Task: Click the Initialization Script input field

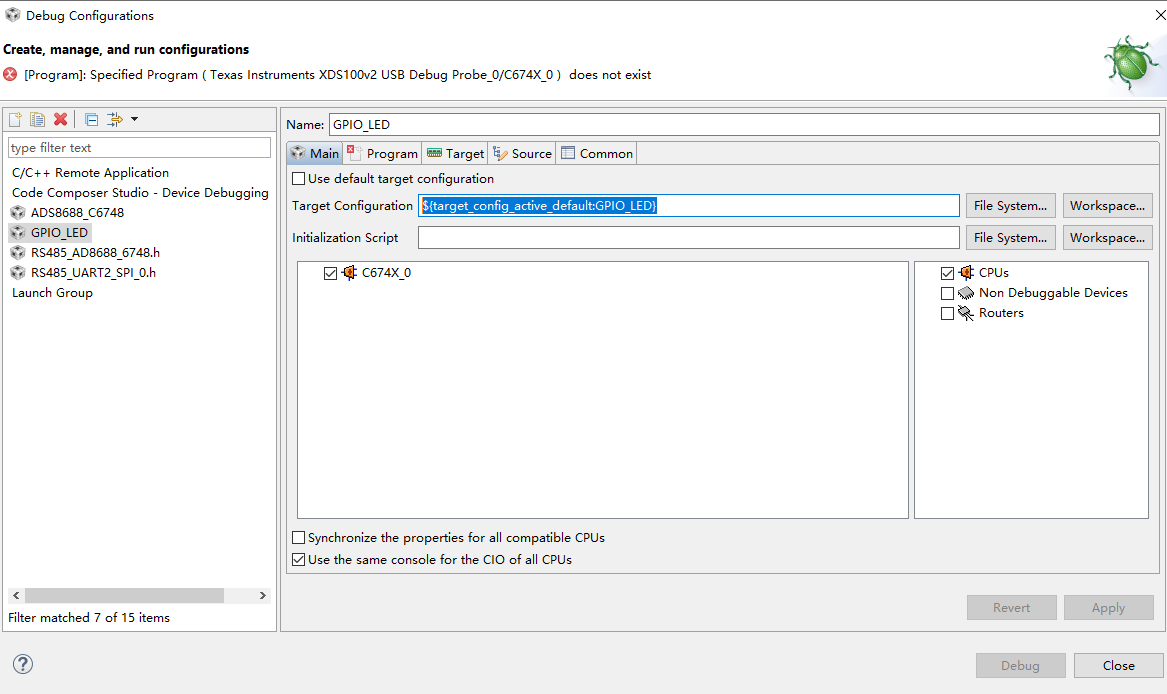Action: [689, 237]
